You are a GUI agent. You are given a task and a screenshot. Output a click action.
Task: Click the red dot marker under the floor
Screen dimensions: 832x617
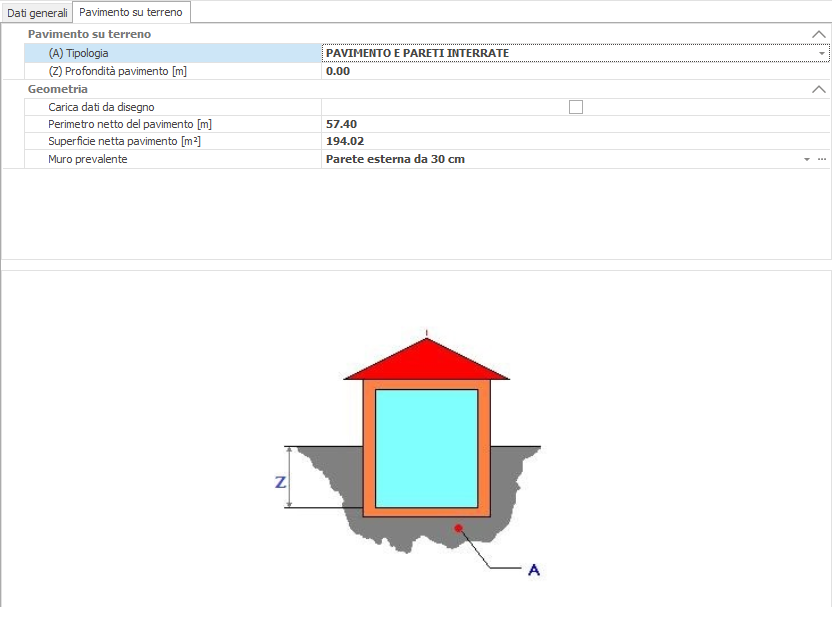coord(458,527)
